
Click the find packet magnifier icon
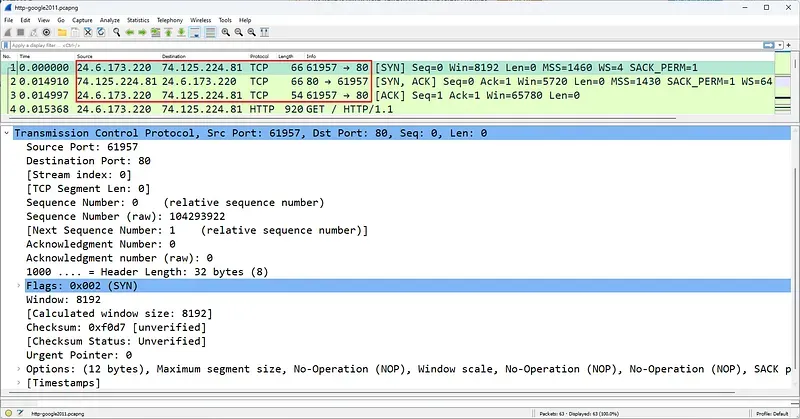point(116,32)
